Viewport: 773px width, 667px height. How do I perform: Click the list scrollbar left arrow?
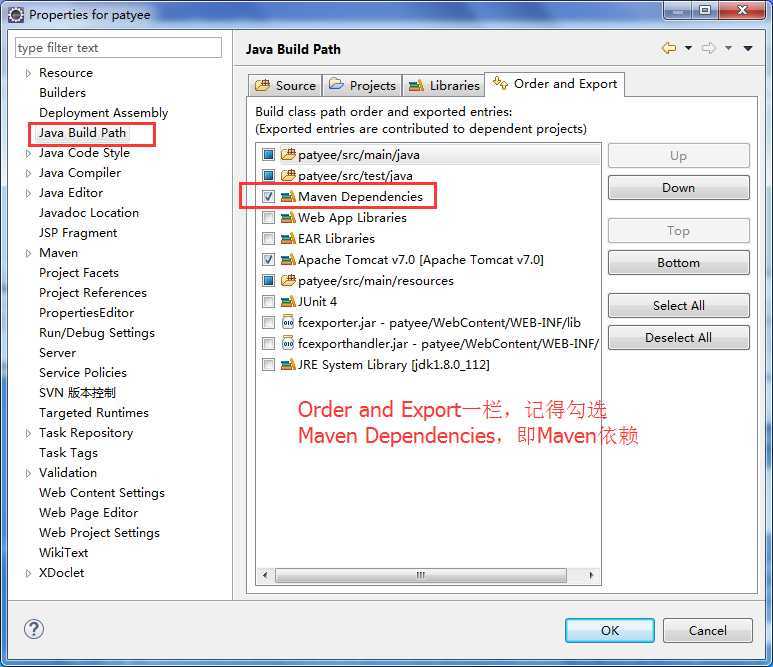point(265,575)
